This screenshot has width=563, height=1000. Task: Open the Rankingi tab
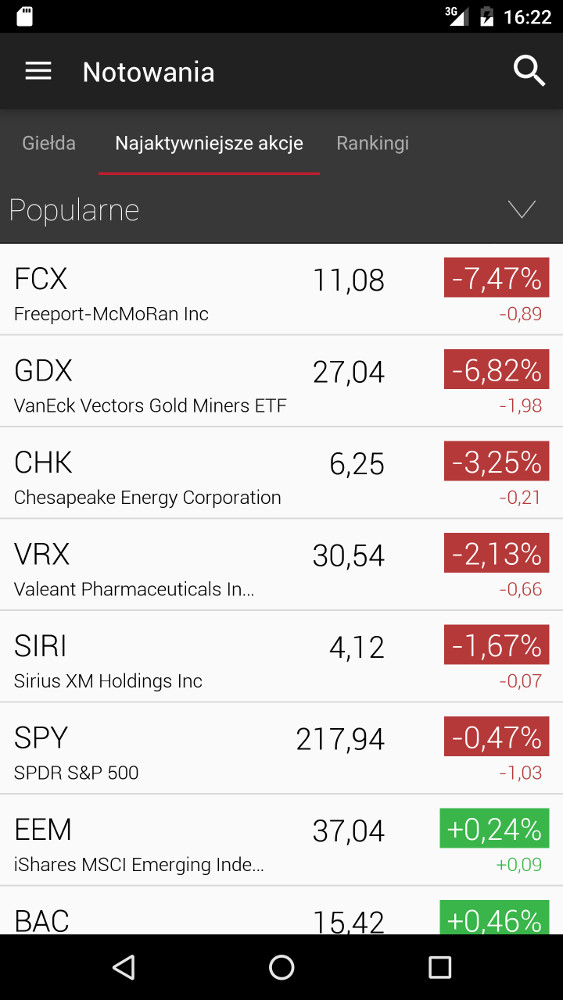click(x=372, y=143)
